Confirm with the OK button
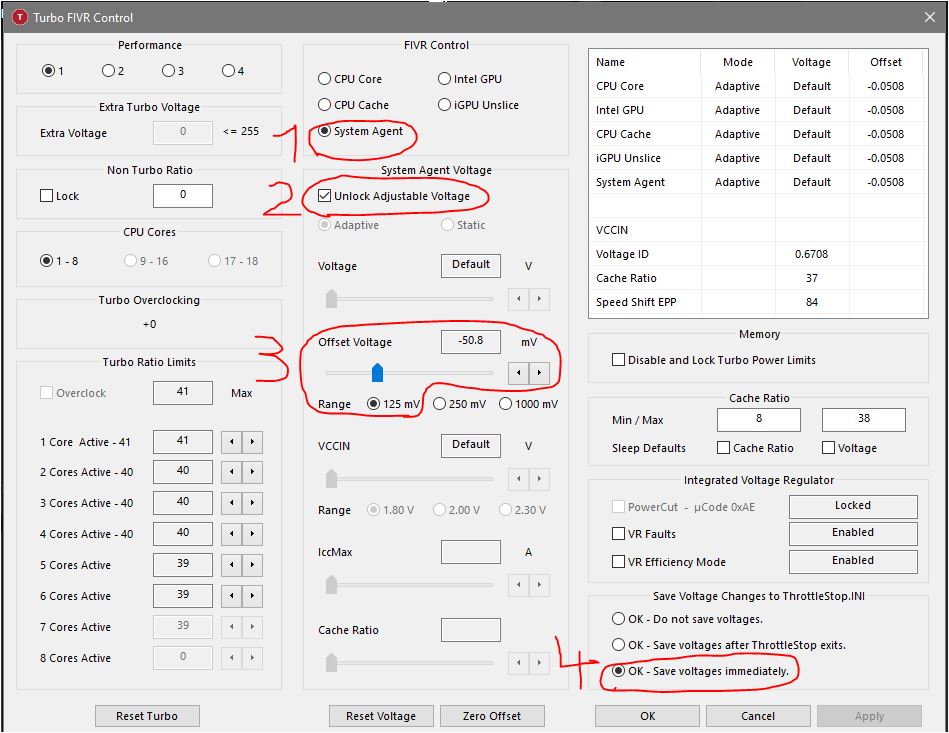The width and height of the screenshot is (949, 733). (x=647, y=716)
